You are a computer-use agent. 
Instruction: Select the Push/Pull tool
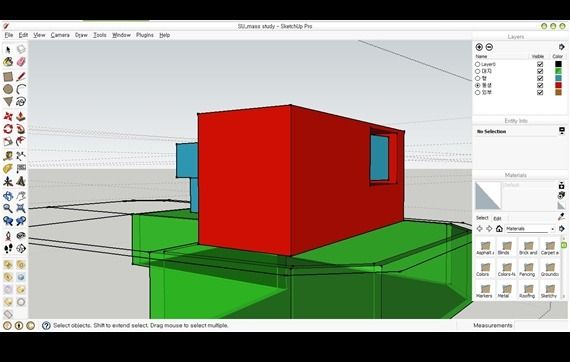[x=21, y=116]
